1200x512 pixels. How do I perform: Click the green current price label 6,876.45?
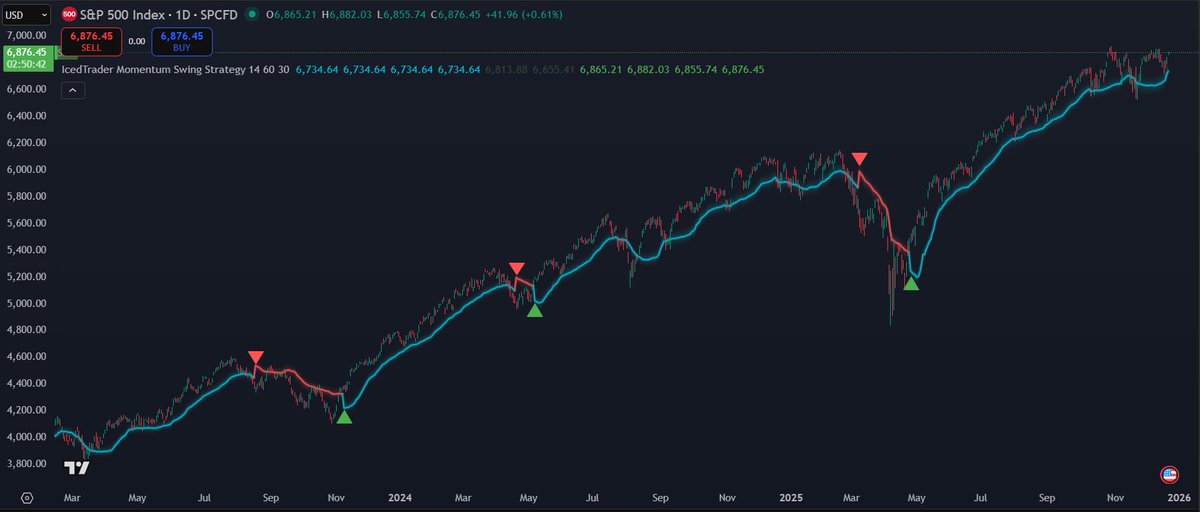click(25, 51)
